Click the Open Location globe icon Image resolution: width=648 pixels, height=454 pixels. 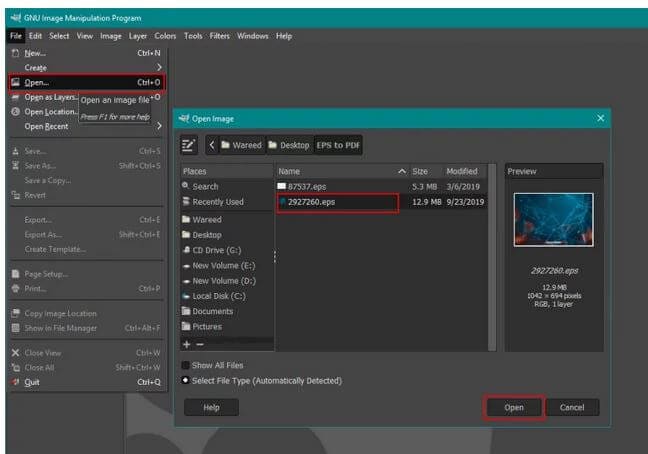tap(15, 112)
